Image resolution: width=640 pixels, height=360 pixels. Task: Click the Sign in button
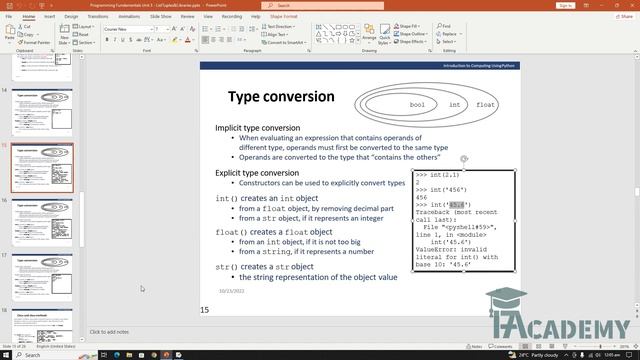click(x=565, y=6)
